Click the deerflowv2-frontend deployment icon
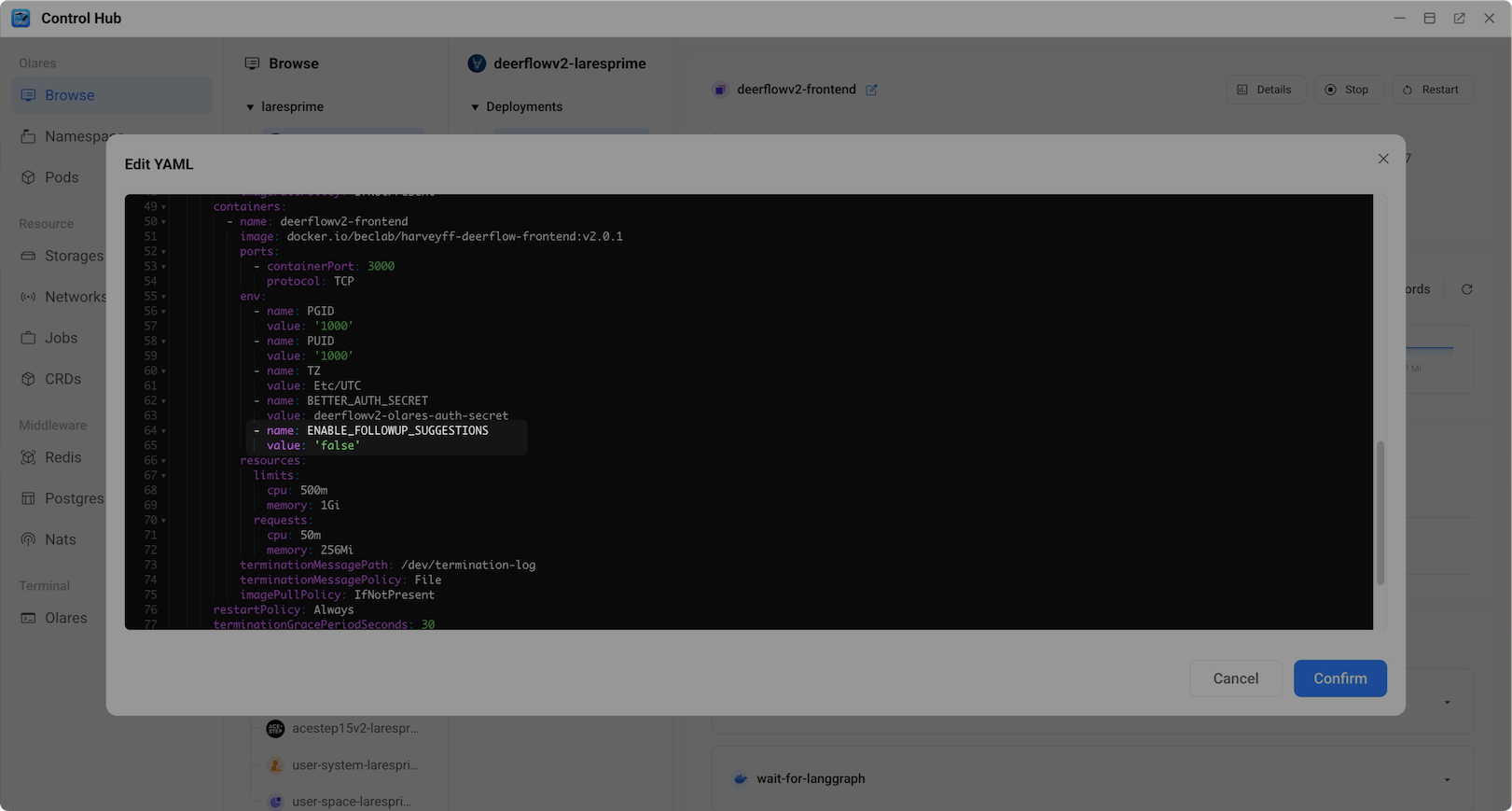 pyautogui.click(x=720, y=90)
